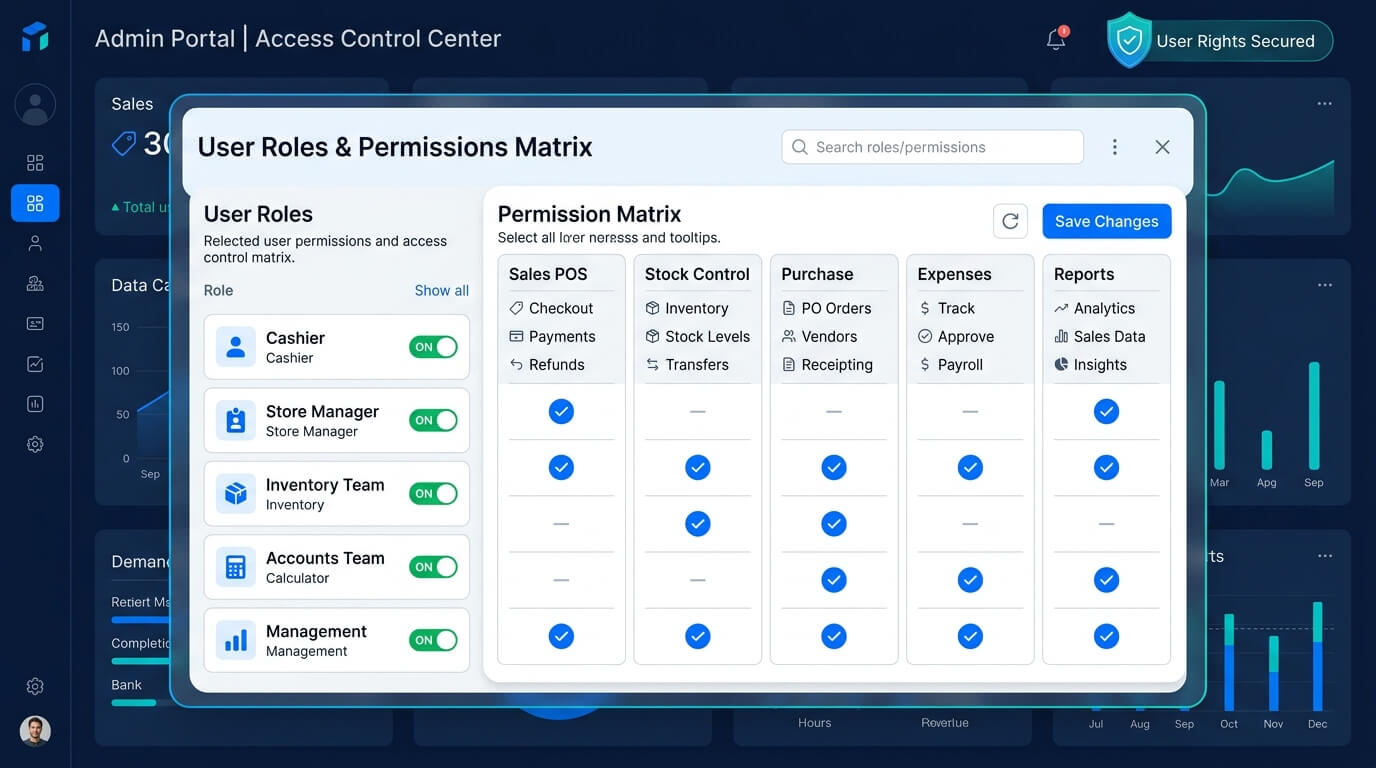Turn off the Accounts Team role toggle
1376x768 pixels.
[433, 567]
